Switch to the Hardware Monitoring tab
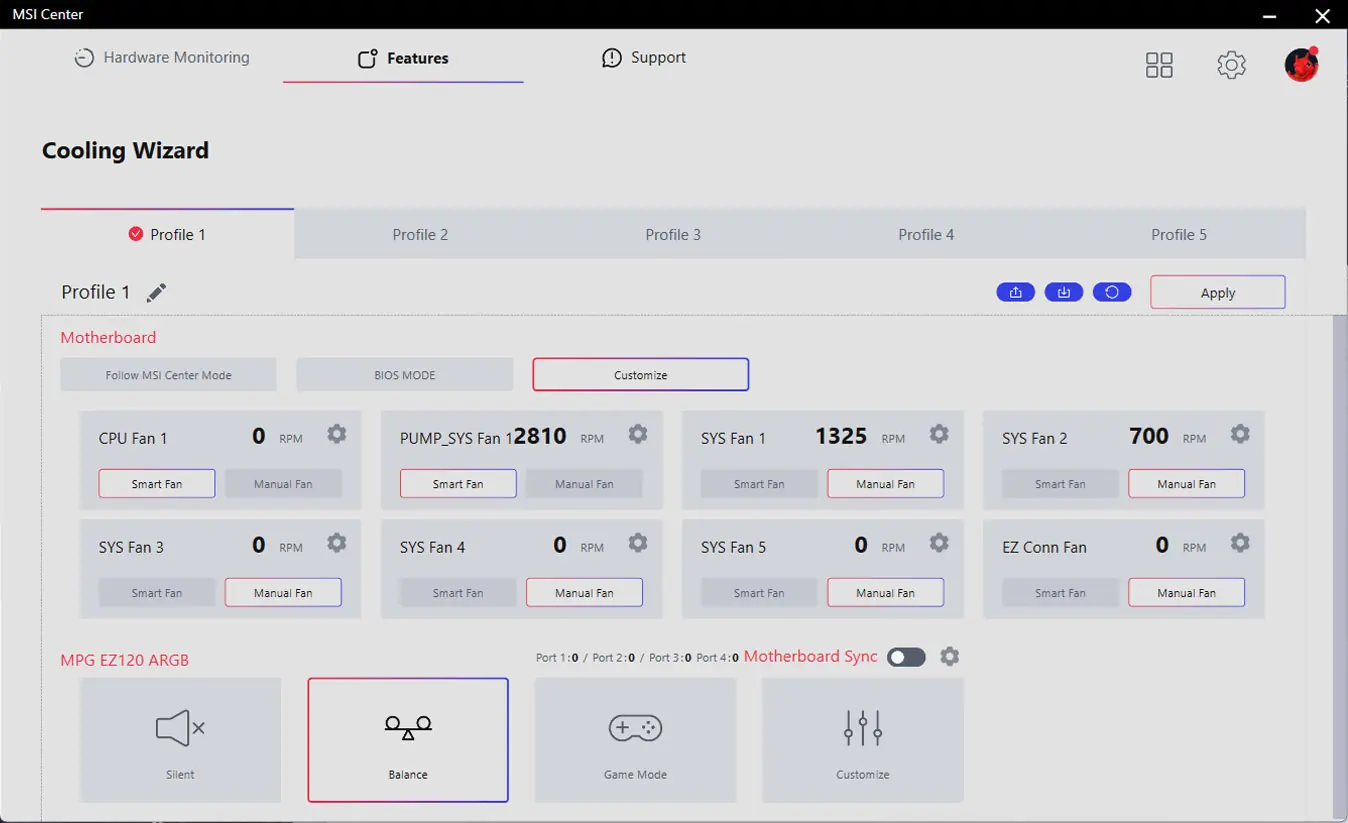 (162, 58)
